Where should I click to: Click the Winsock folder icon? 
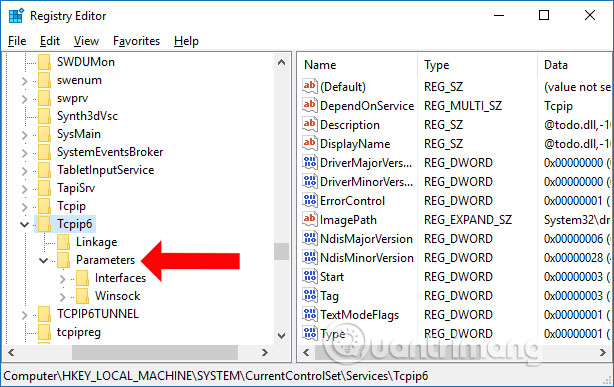point(82,296)
